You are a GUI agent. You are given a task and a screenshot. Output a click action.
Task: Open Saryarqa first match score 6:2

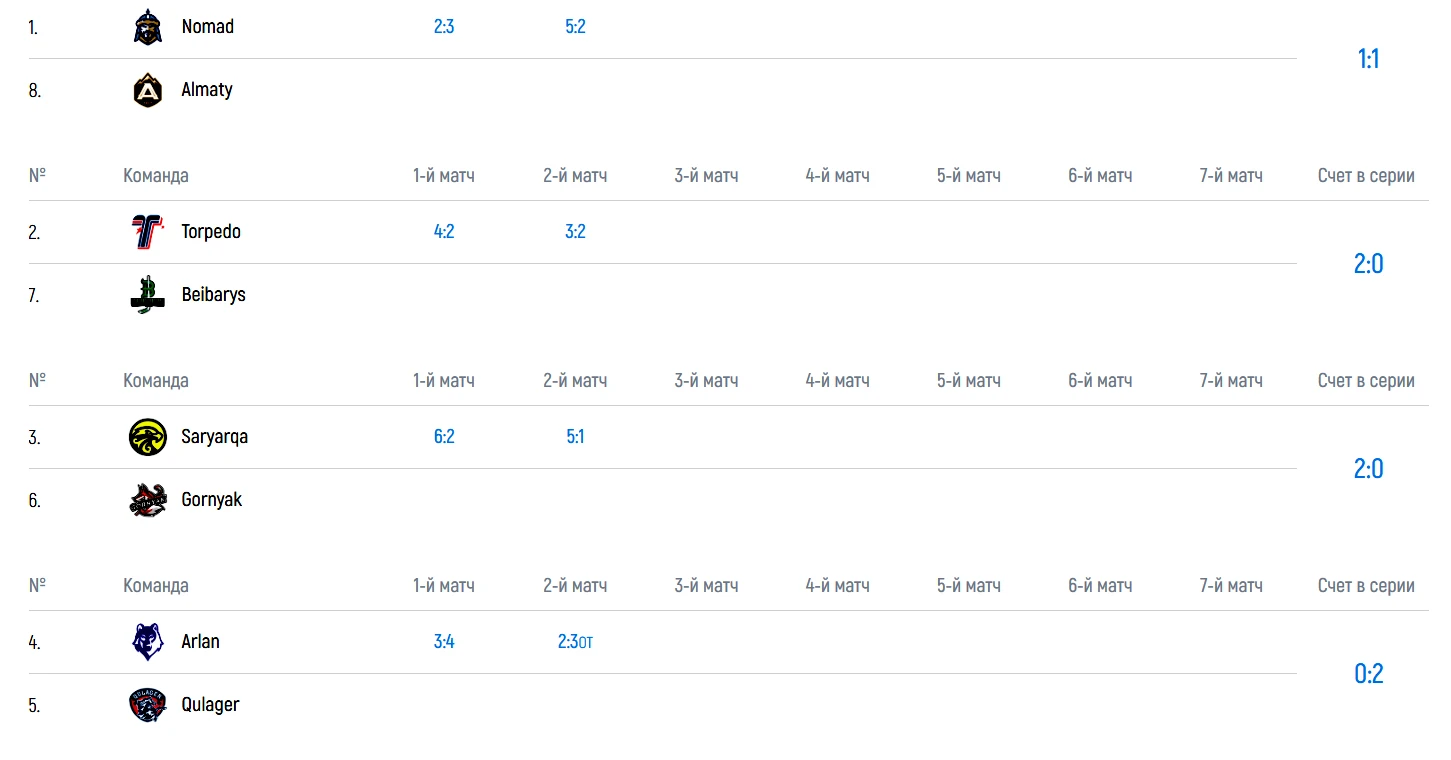pyautogui.click(x=444, y=437)
